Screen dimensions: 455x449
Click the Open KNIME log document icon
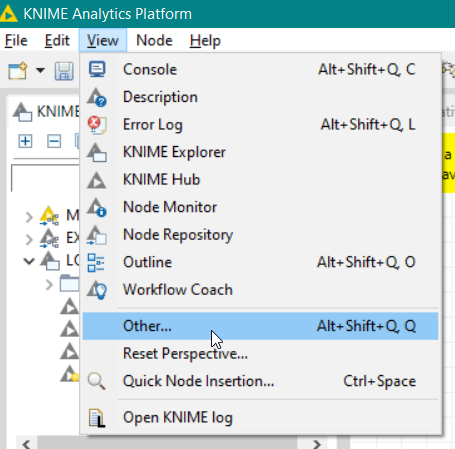(x=97, y=418)
